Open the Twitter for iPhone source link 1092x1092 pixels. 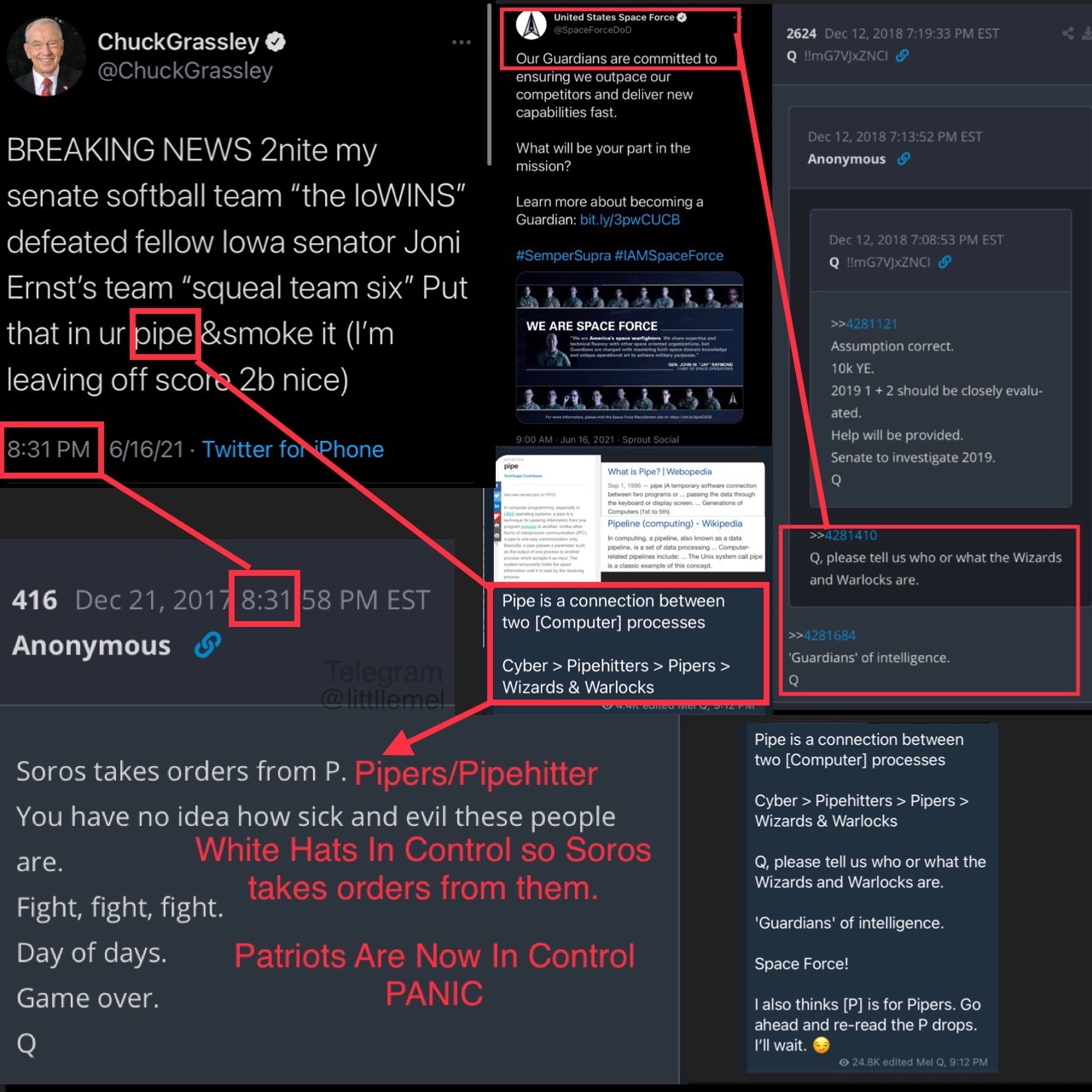pyautogui.click(x=293, y=450)
